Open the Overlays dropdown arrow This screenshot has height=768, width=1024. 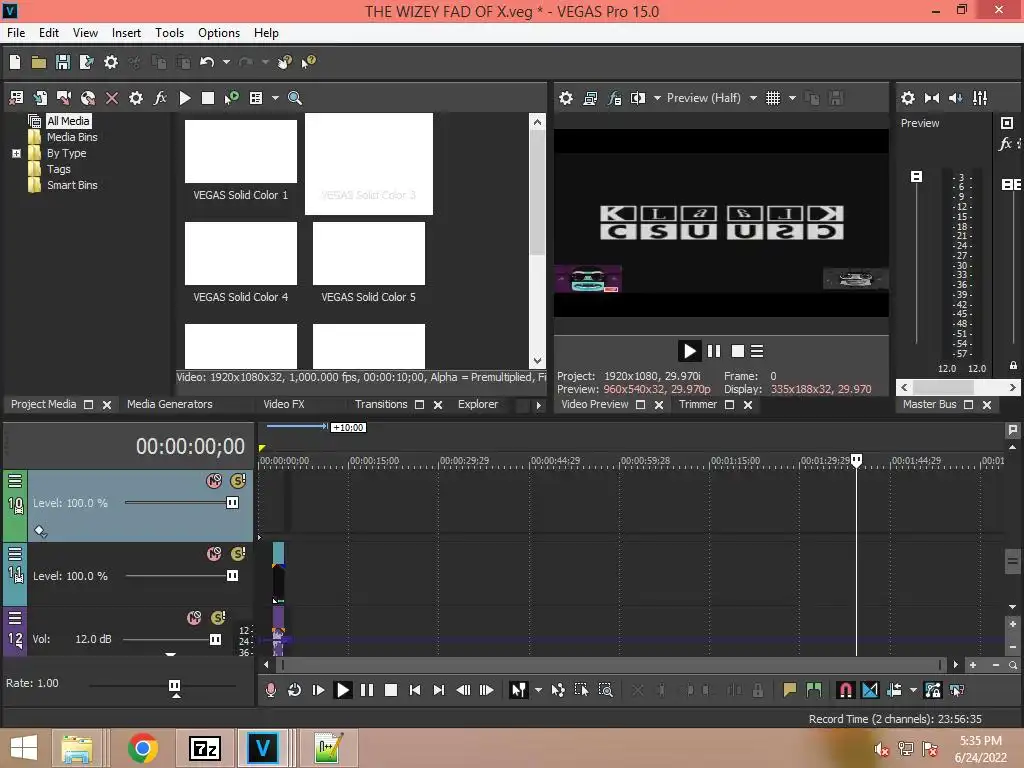click(x=792, y=98)
